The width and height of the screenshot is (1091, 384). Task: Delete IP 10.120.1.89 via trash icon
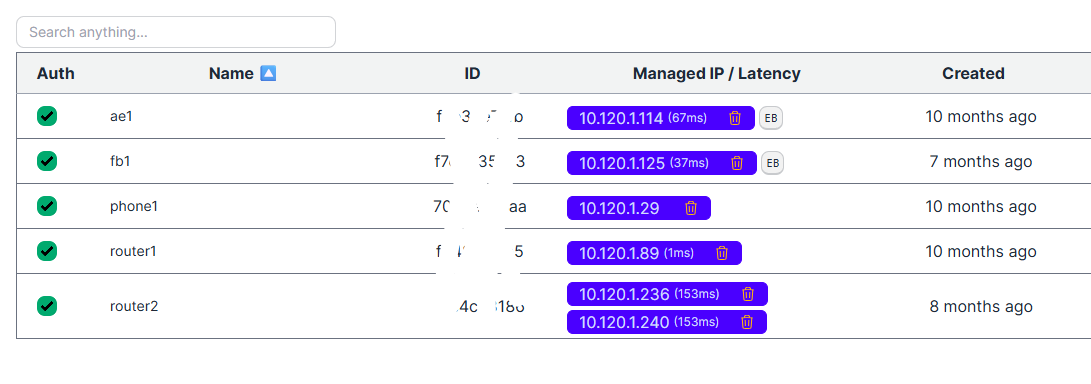pos(722,253)
